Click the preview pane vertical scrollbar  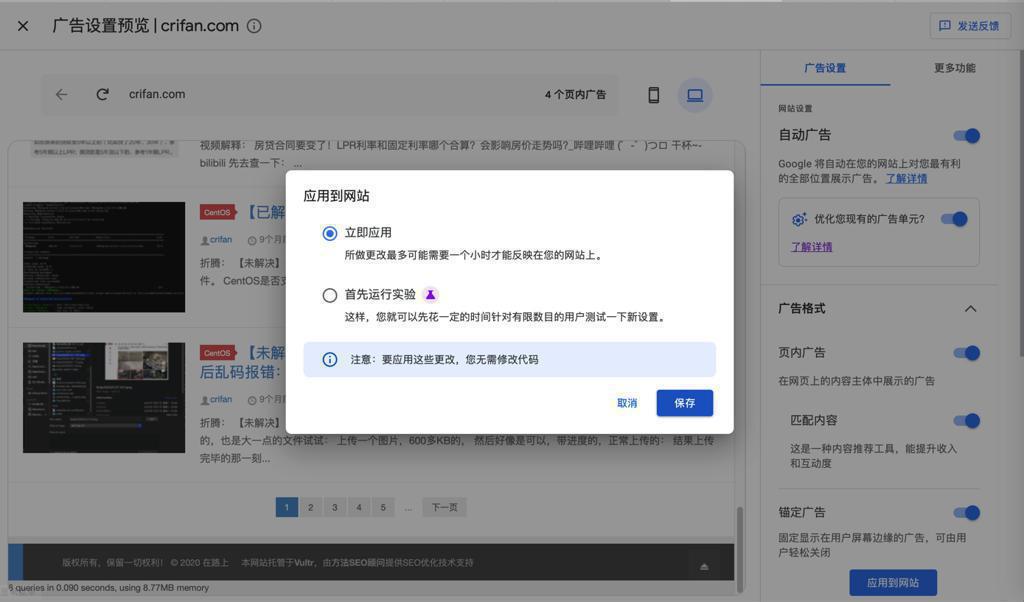pyautogui.click(x=740, y=550)
